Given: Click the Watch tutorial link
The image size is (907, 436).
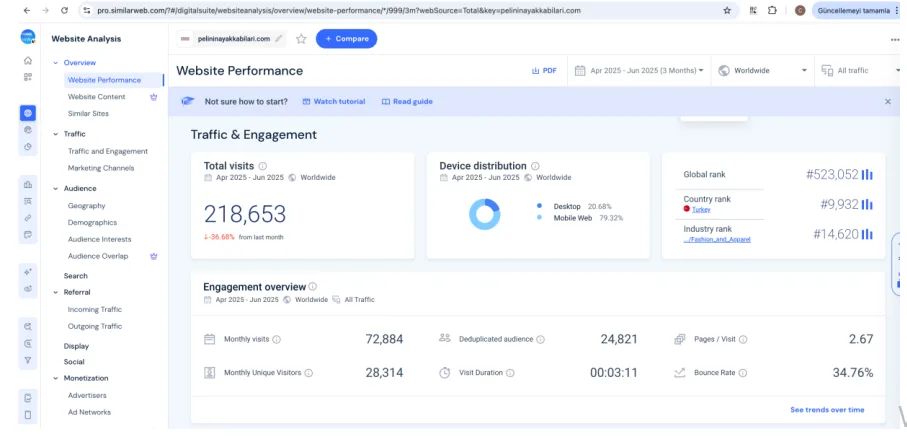Looking at the screenshot, I should tap(334, 101).
